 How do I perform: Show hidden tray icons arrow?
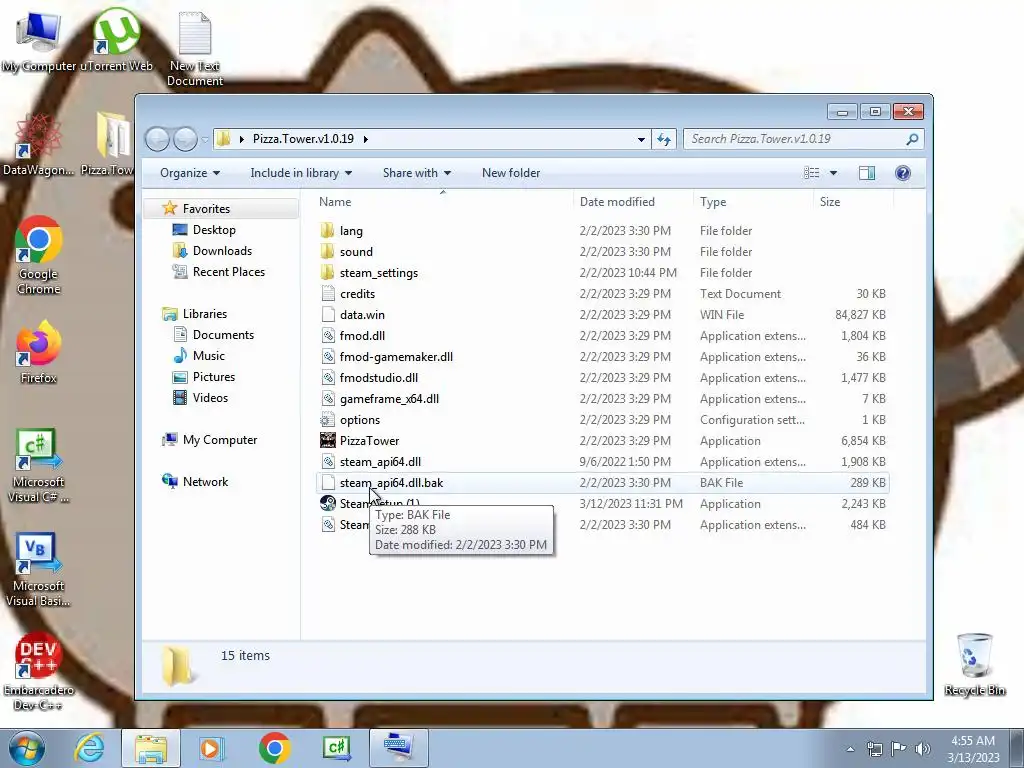(850, 749)
